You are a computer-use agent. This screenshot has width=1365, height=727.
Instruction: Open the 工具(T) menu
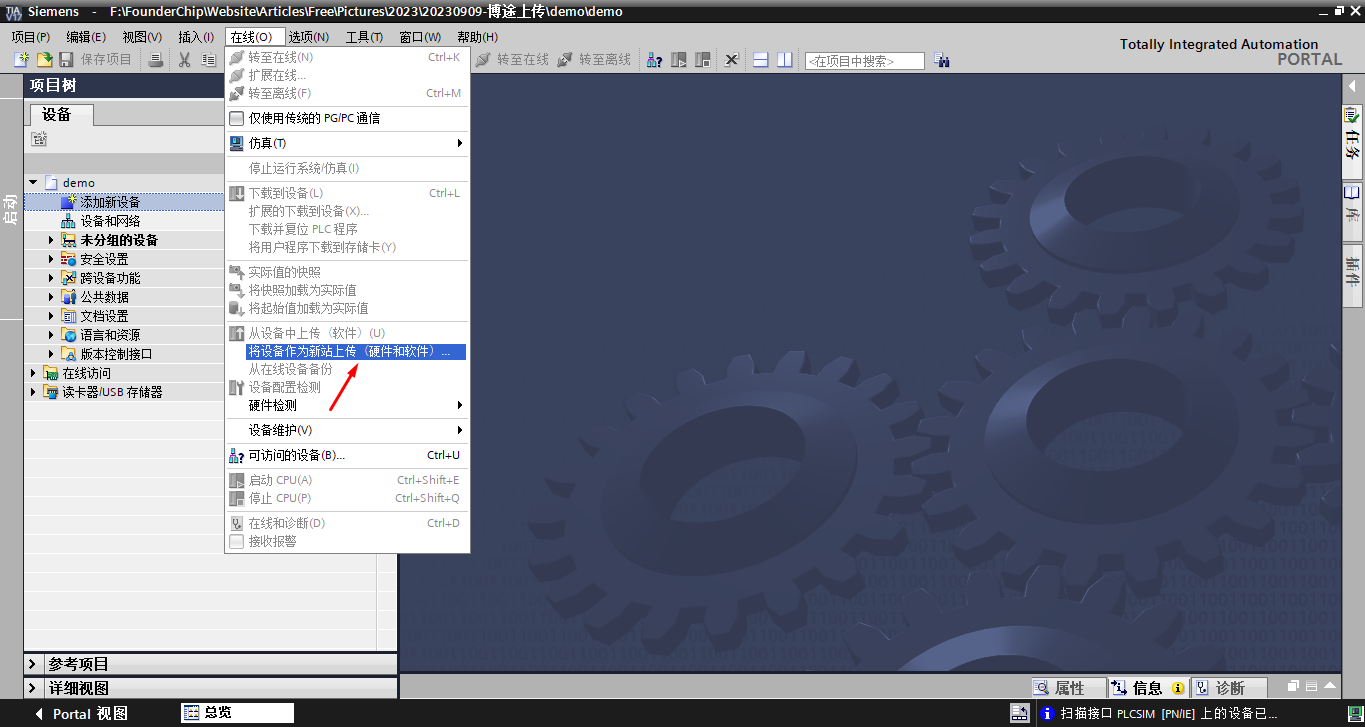pyautogui.click(x=364, y=37)
